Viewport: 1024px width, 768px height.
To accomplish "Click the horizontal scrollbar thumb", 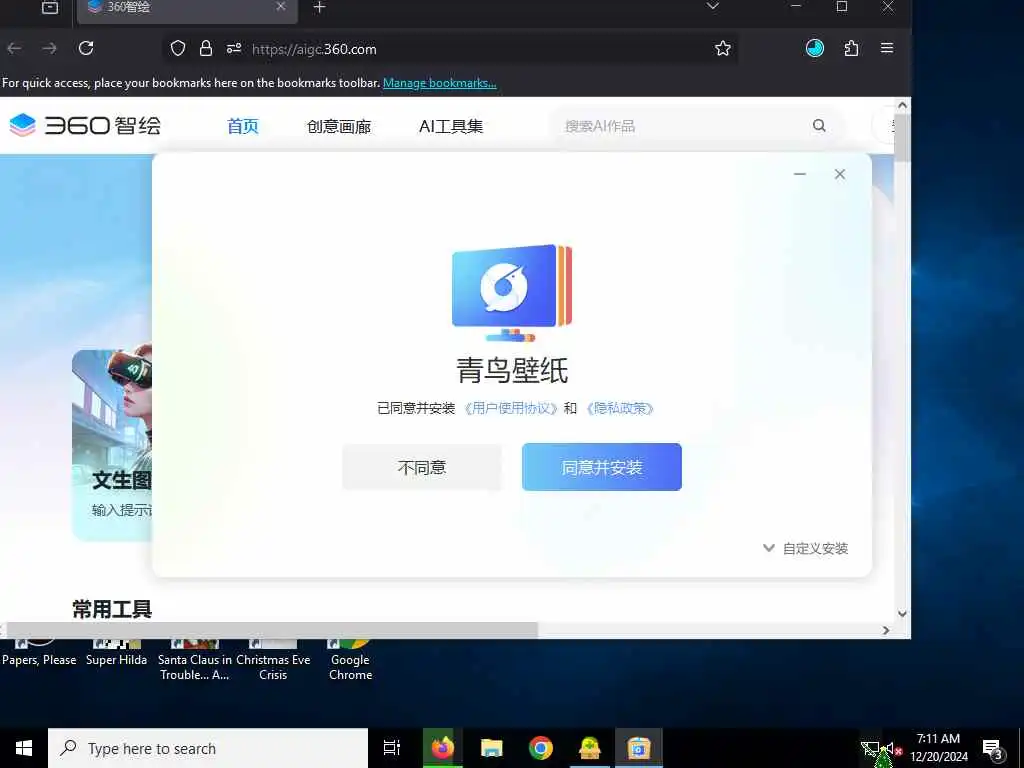I will [272, 630].
